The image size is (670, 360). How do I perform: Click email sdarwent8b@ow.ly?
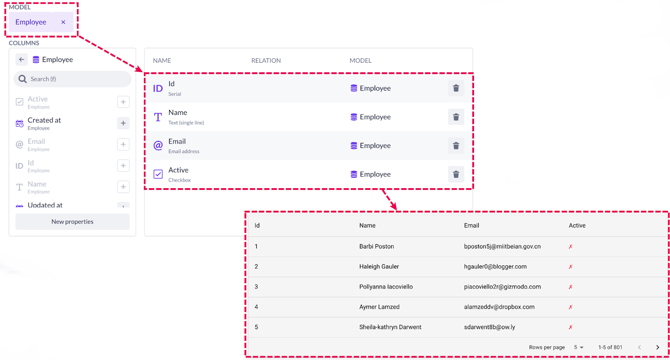[490, 327]
